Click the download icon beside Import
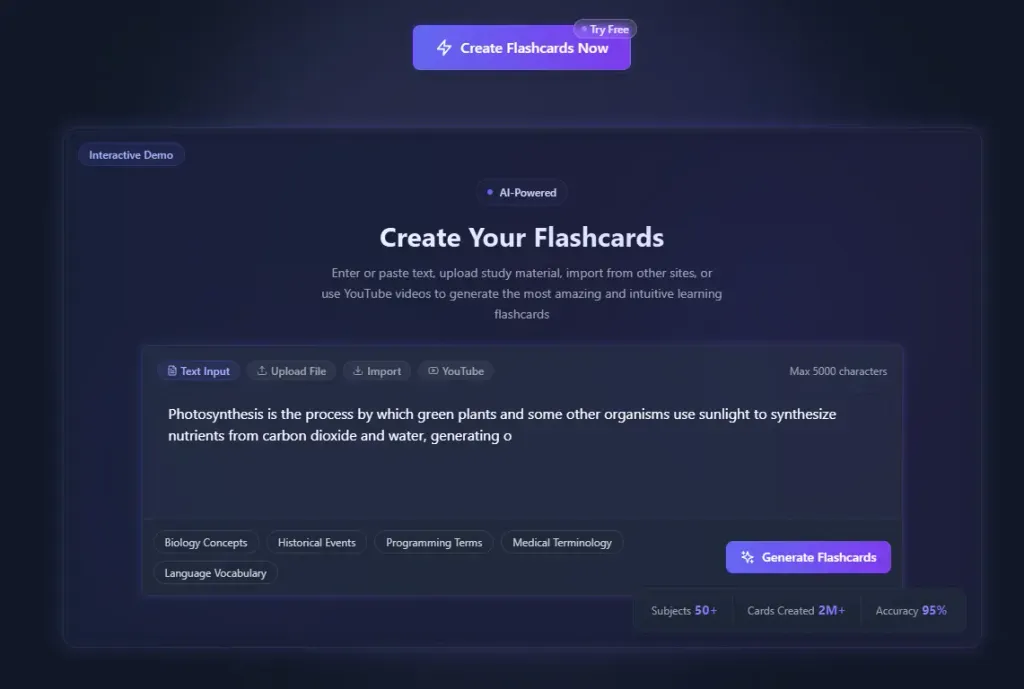Screen dimensions: 1024x689 [x=358, y=371]
